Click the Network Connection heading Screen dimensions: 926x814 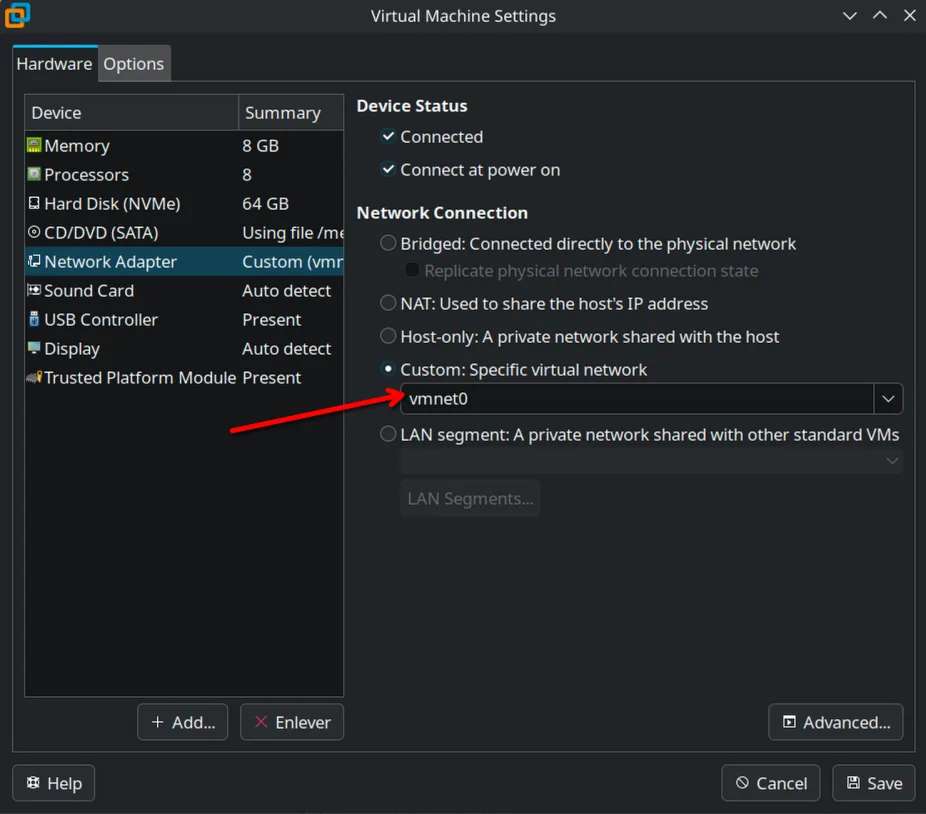(x=442, y=213)
